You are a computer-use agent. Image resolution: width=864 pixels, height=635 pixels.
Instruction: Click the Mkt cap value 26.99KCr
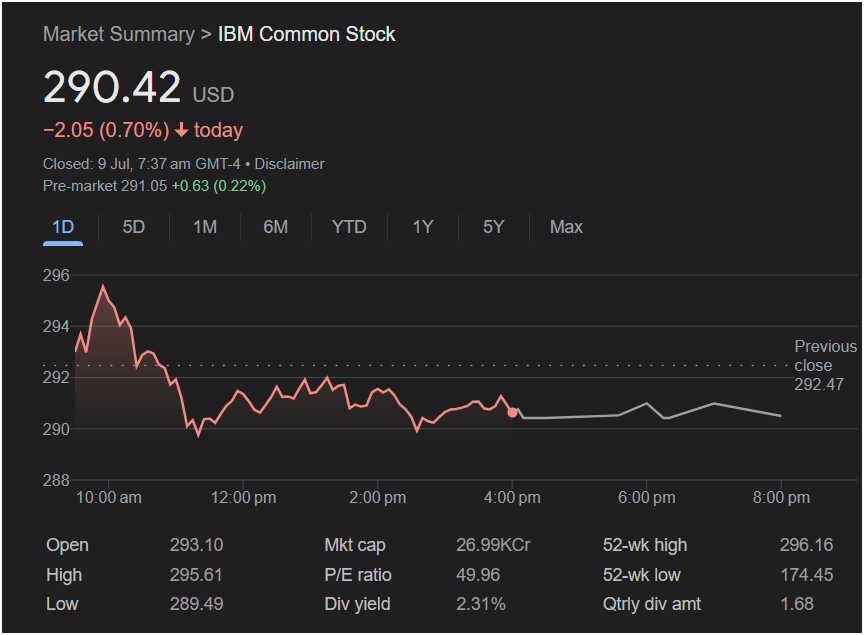pos(493,545)
